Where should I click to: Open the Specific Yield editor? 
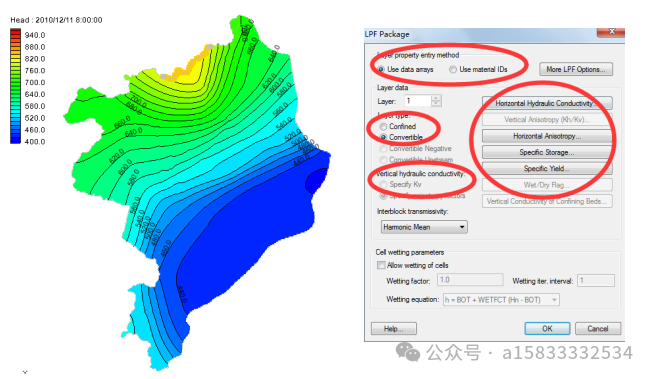547,168
